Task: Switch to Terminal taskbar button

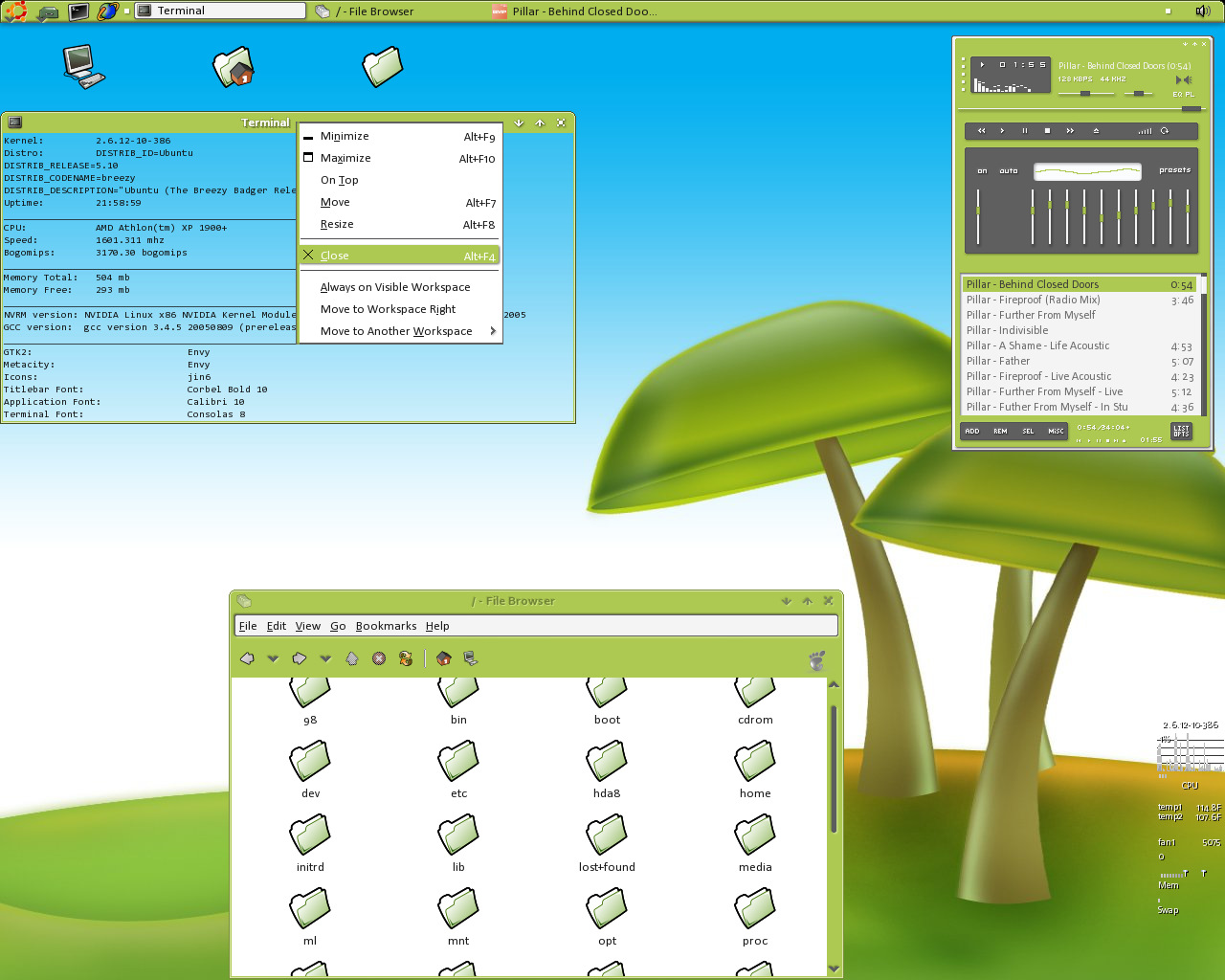Action: [220, 11]
